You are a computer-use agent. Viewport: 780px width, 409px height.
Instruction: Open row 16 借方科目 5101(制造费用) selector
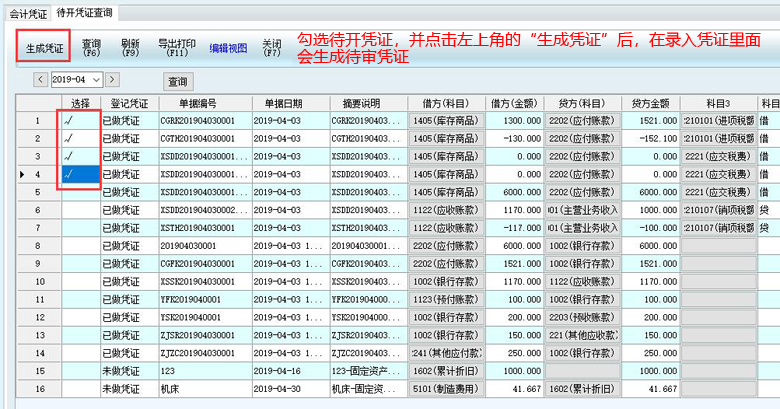coord(445,388)
